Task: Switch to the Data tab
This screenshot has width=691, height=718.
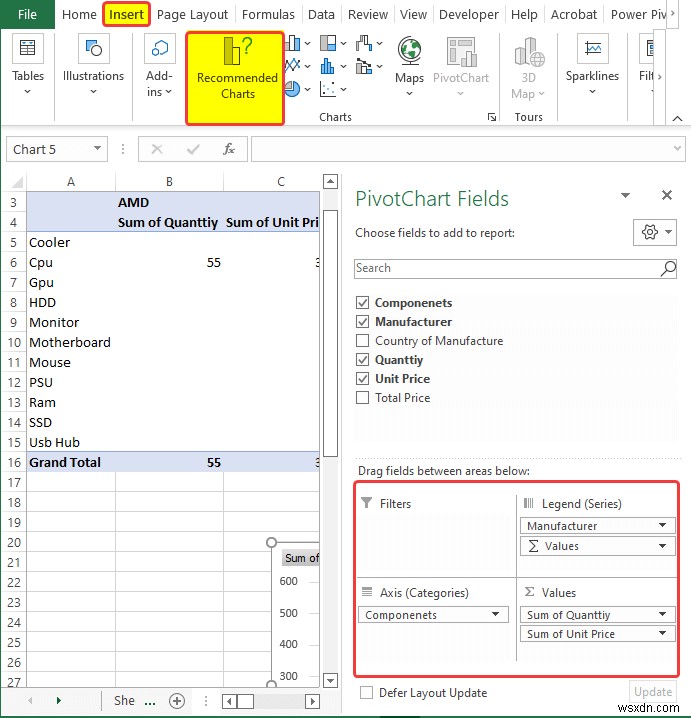Action: coord(321,15)
